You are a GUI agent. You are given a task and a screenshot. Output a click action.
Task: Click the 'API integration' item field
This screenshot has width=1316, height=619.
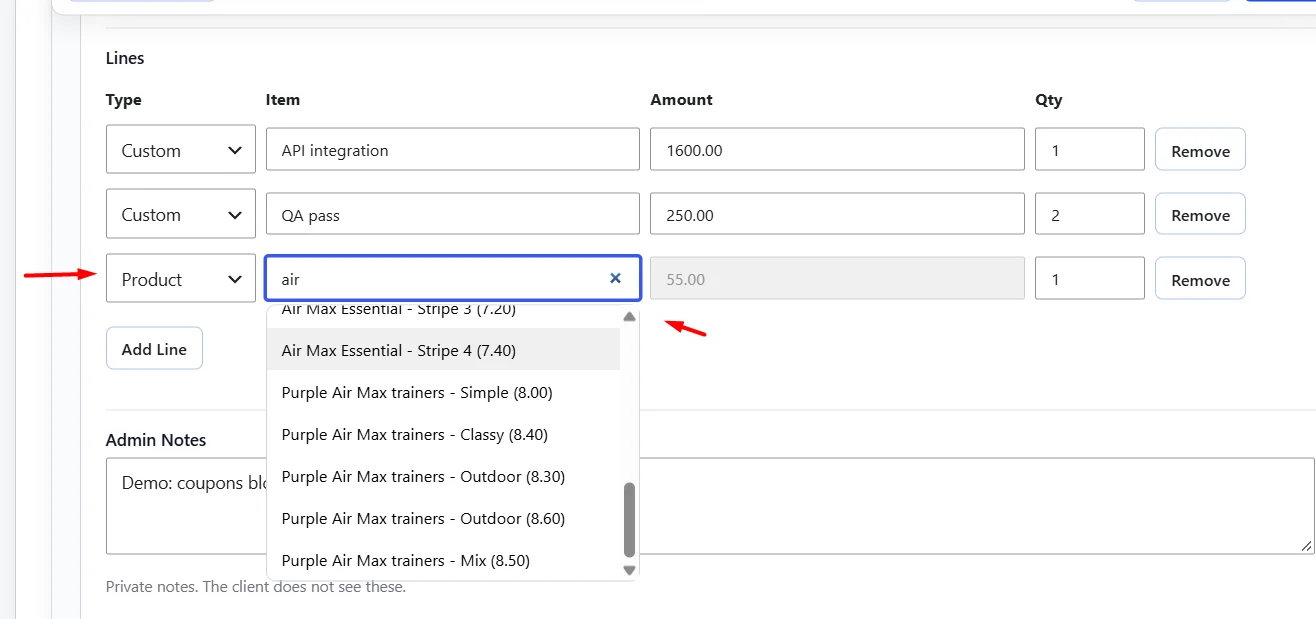tap(453, 150)
